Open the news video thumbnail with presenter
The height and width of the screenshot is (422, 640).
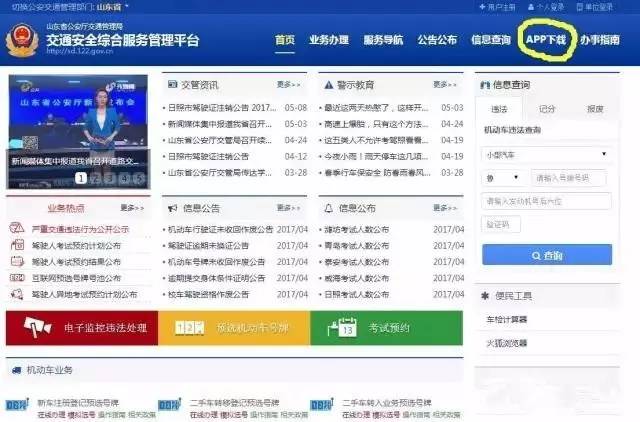click(x=78, y=131)
